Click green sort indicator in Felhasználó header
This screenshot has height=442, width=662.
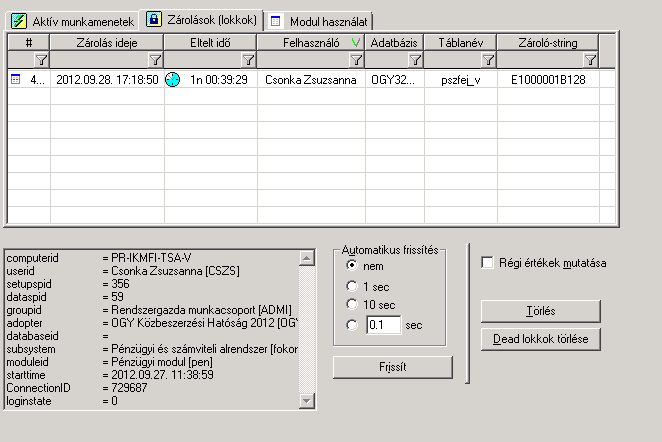tap(356, 42)
